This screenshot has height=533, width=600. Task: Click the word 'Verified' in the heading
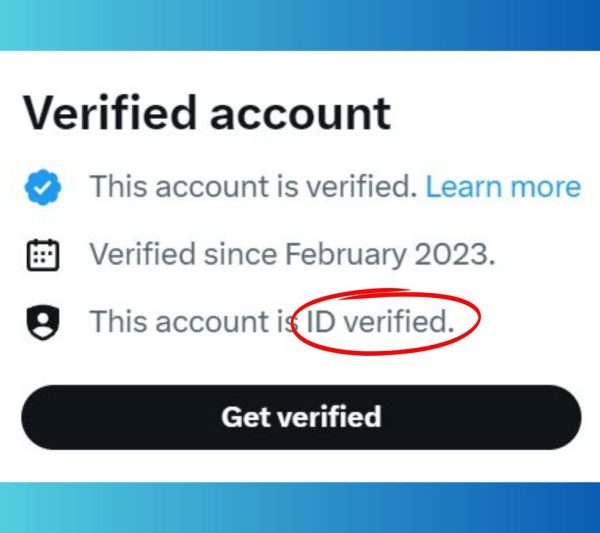110,113
